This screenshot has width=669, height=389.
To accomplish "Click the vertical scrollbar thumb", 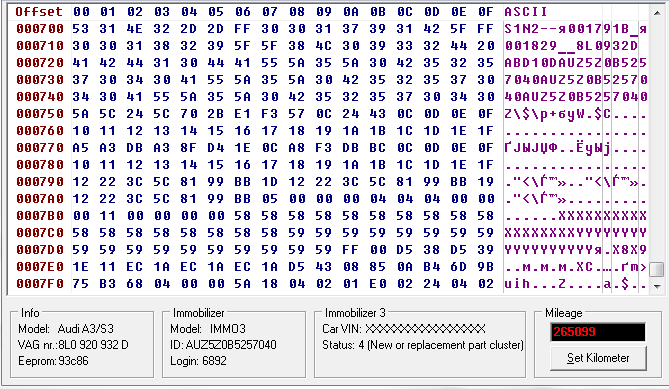I will 657,269.
